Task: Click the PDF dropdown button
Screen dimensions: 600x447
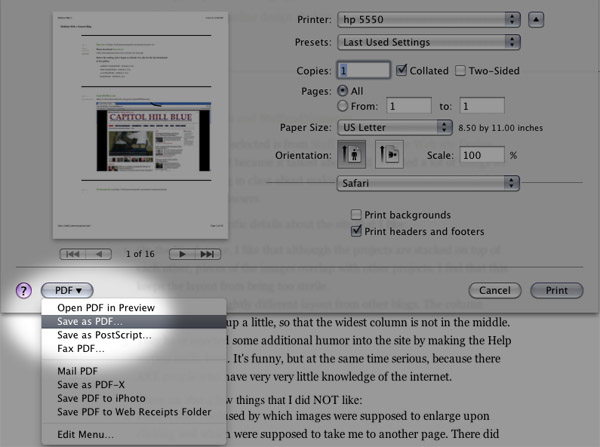Action: click(x=67, y=290)
